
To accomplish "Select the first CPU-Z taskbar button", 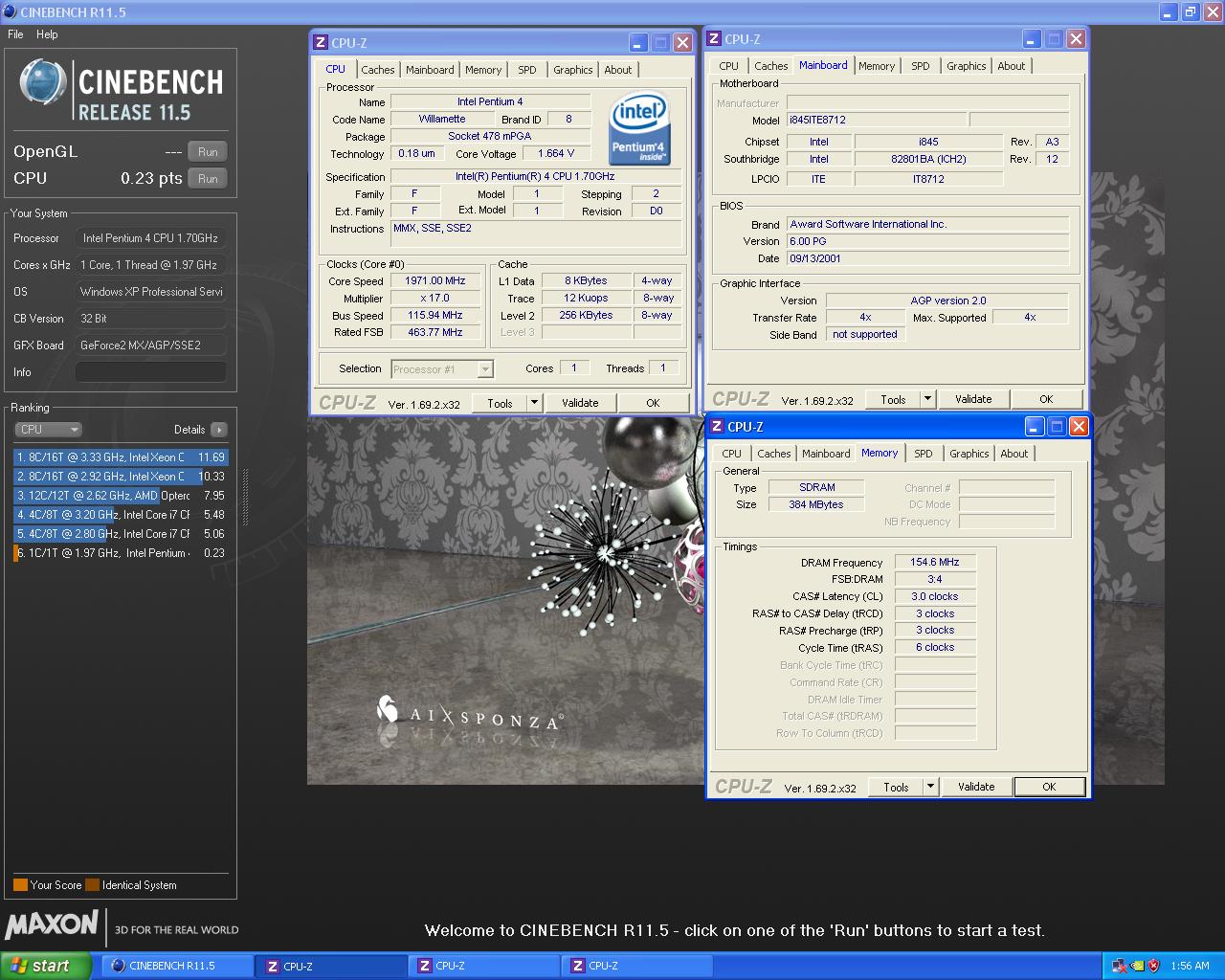I will (331, 966).
